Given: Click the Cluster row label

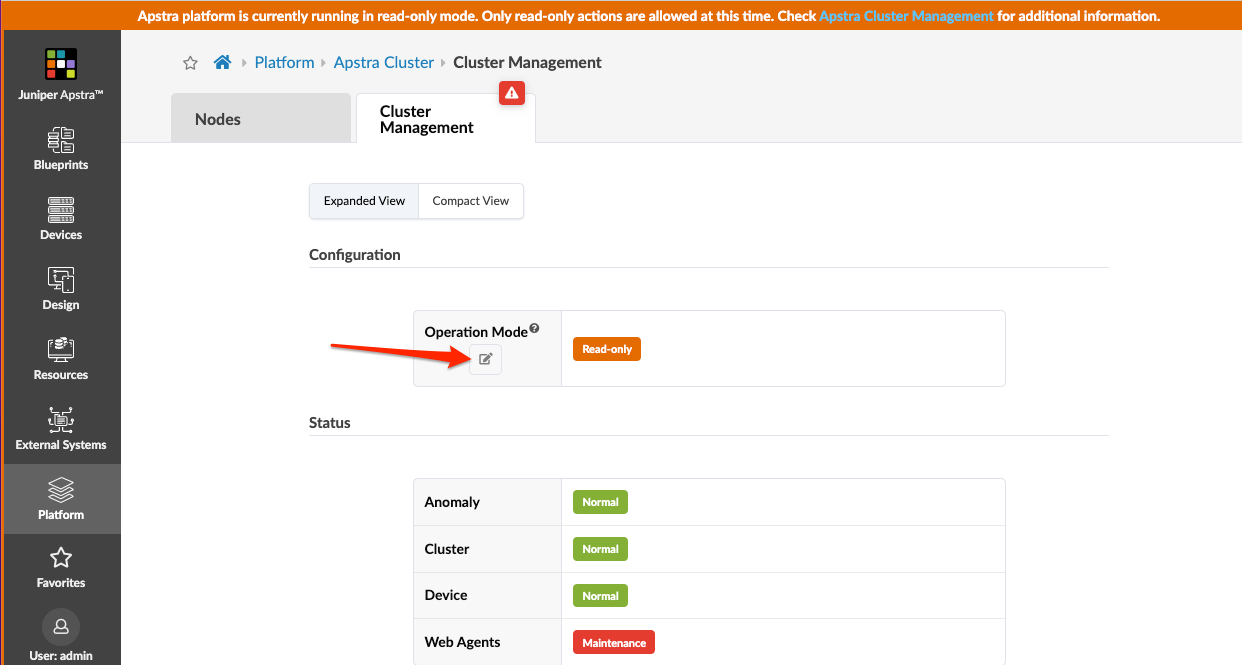Looking at the screenshot, I should 447,549.
